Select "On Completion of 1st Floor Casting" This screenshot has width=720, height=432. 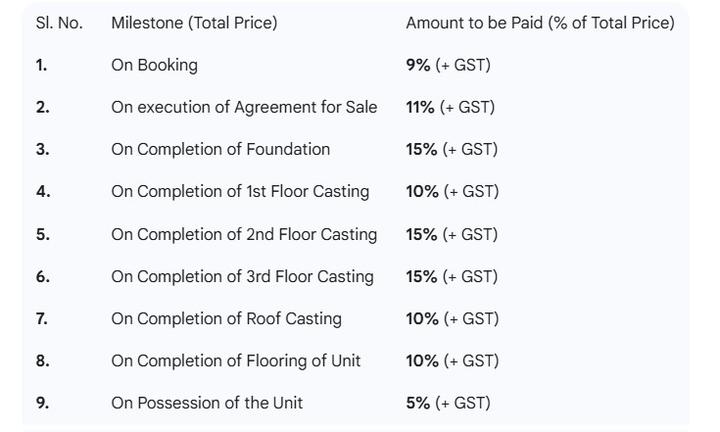coord(240,191)
